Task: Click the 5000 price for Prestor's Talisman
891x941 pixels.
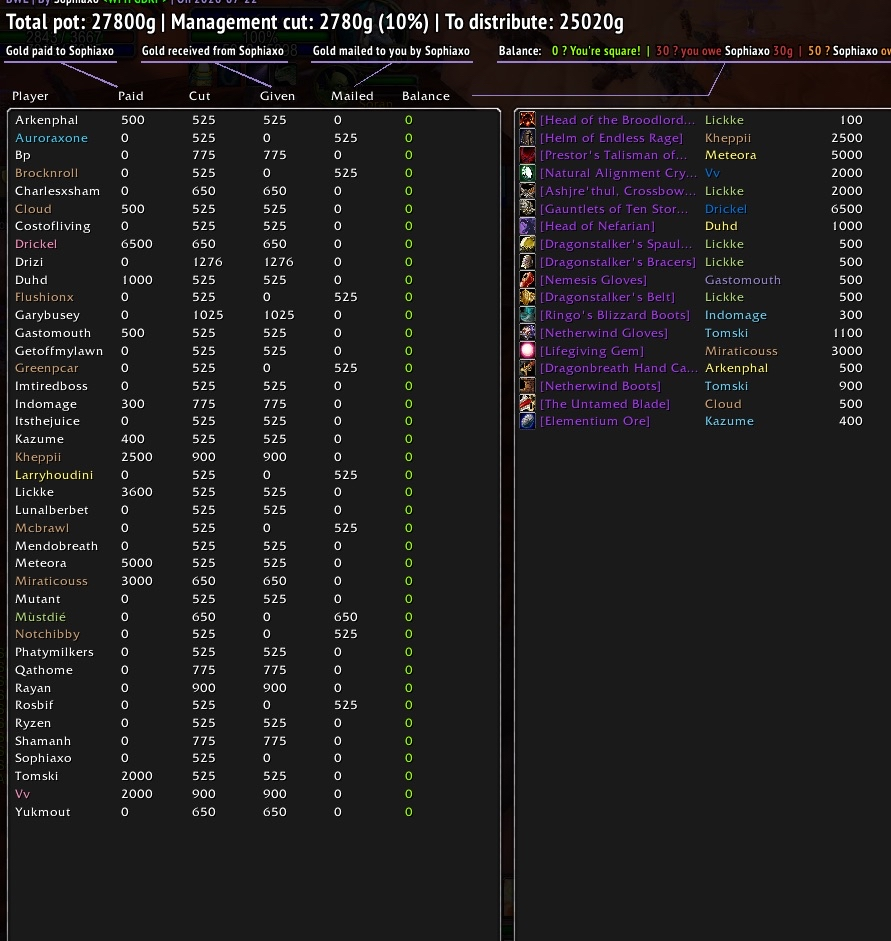Action: click(847, 155)
